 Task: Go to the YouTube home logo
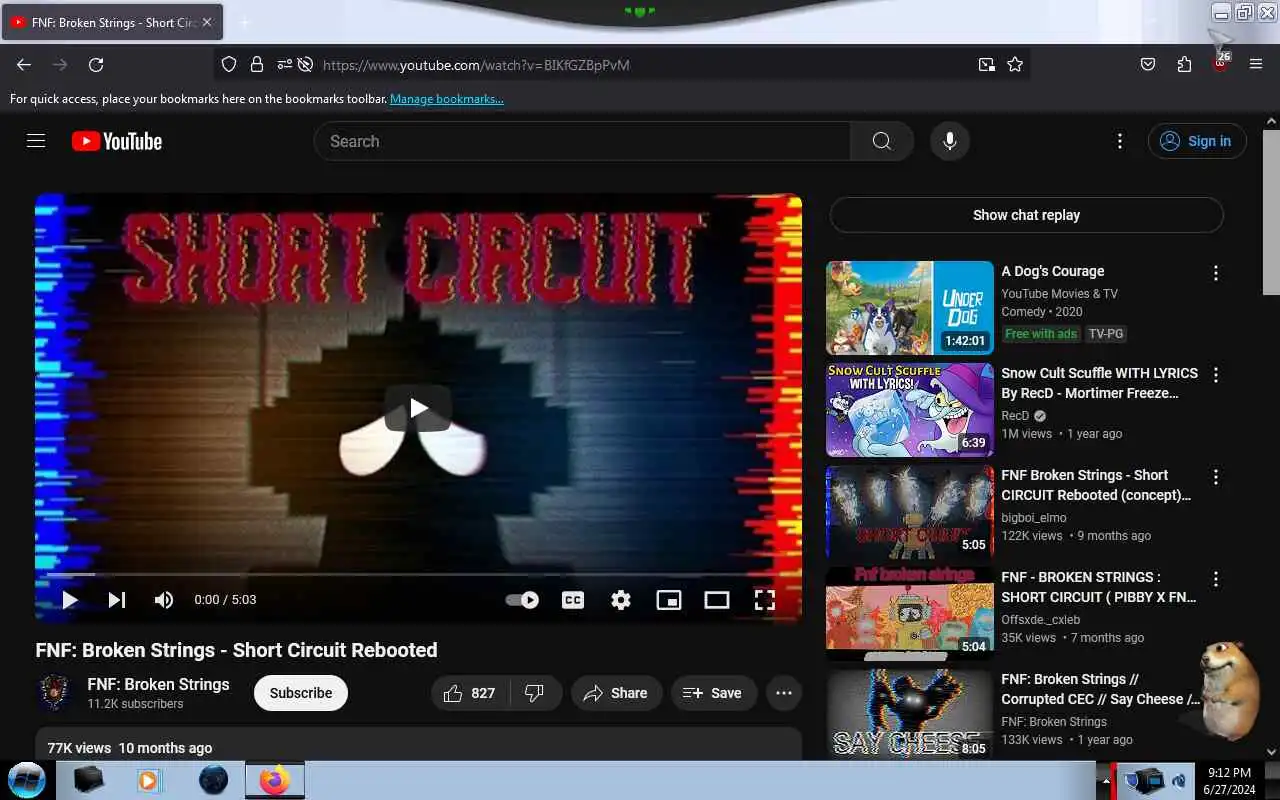[x=117, y=141]
